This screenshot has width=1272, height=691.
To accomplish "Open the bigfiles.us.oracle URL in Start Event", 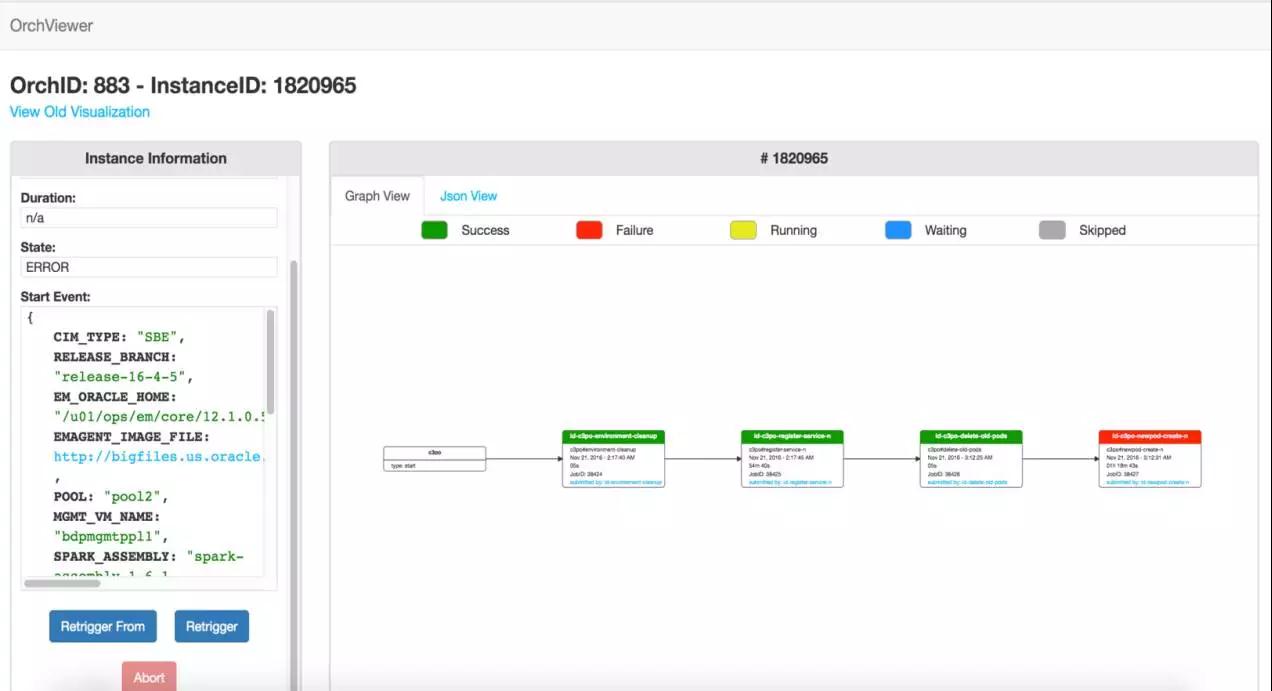I will [159, 456].
